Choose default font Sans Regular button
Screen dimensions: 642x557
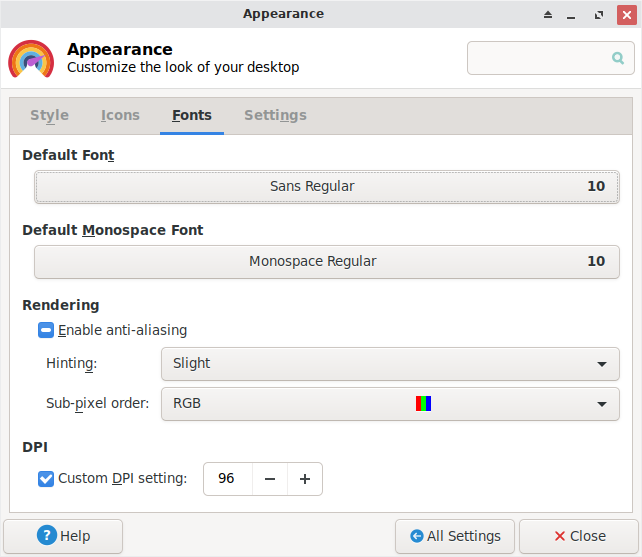327,187
